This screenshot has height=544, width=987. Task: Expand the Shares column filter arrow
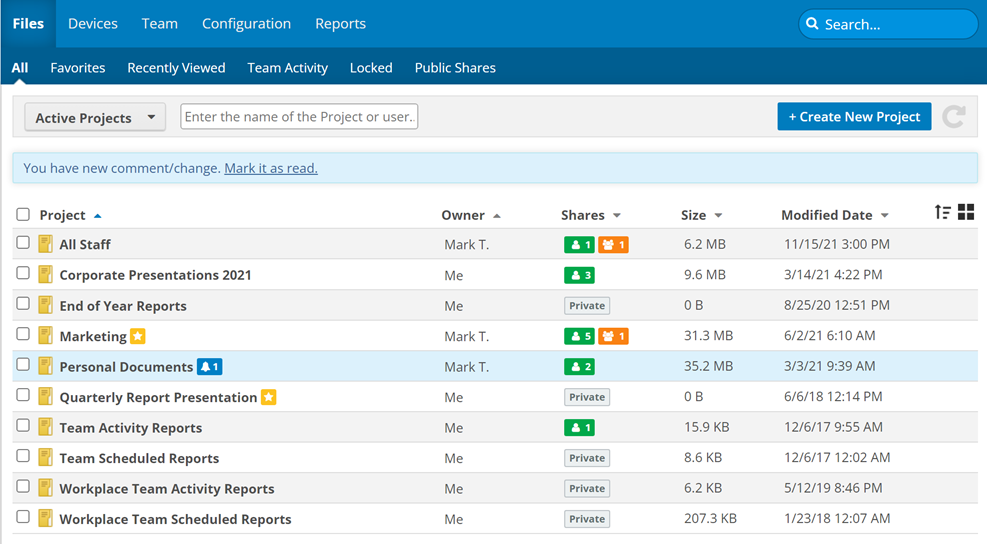617,216
